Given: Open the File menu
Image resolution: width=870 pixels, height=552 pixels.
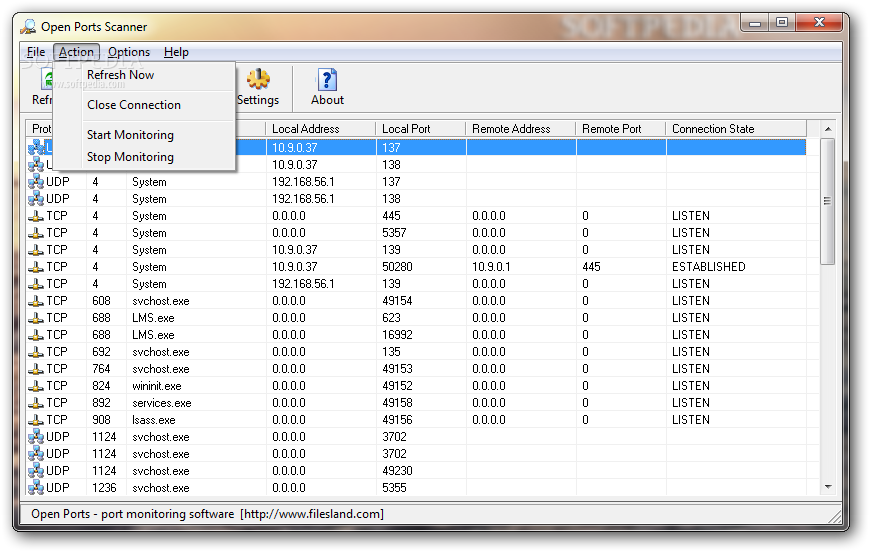Looking at the screenshot, I should 36,52.
